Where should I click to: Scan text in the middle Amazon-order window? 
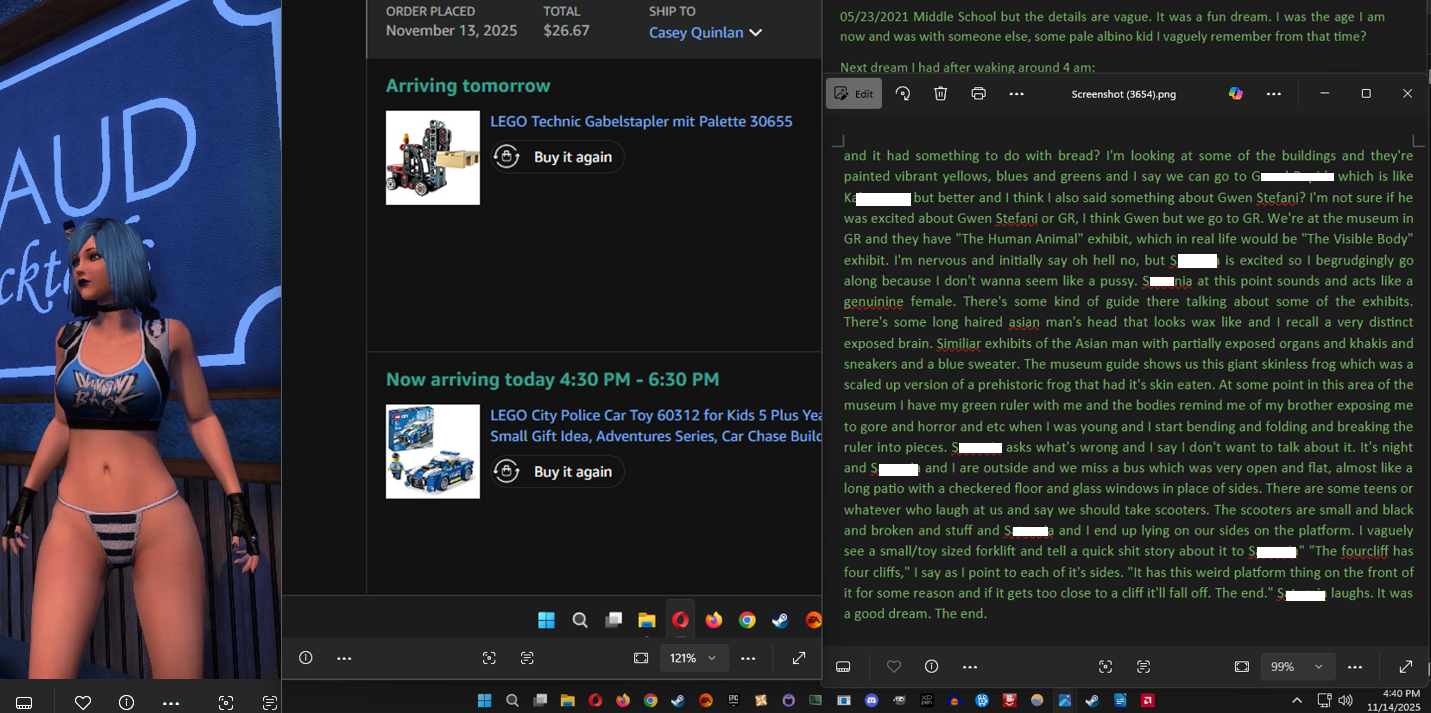coord(527,658)
